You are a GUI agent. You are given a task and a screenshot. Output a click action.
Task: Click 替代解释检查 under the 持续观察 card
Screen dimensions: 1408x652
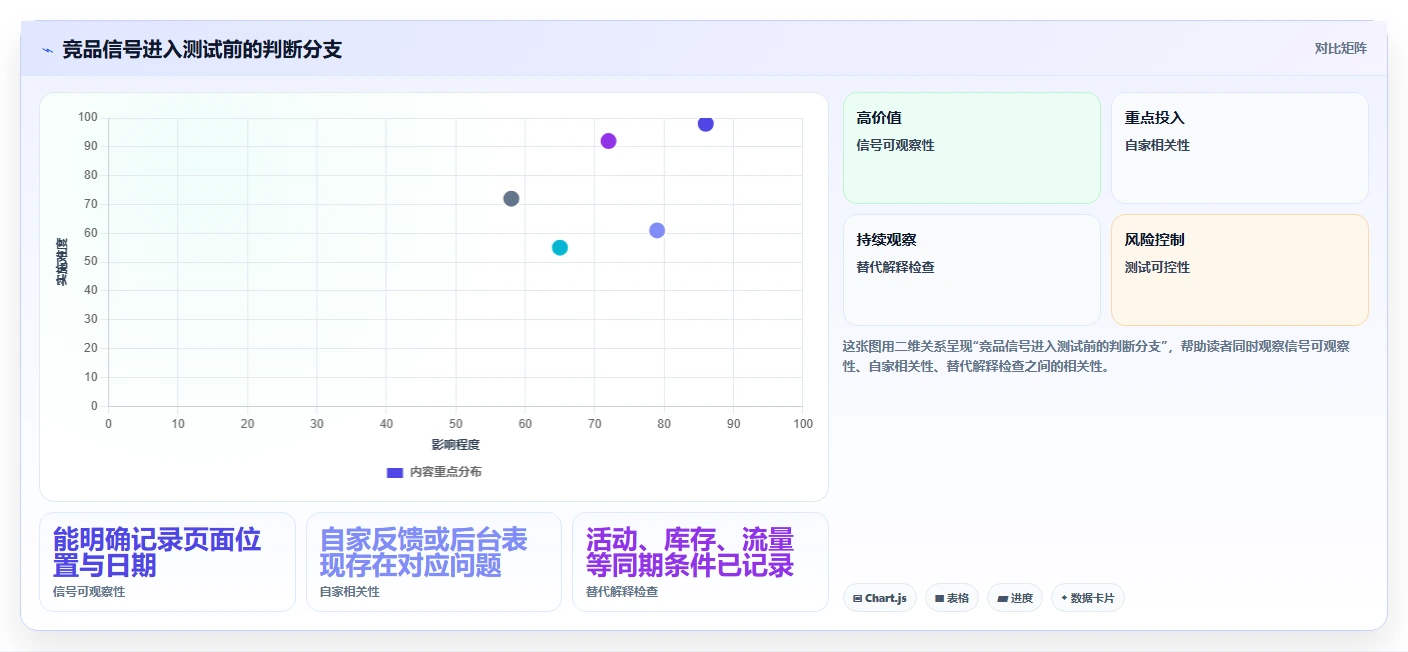[x=896, y=267]
